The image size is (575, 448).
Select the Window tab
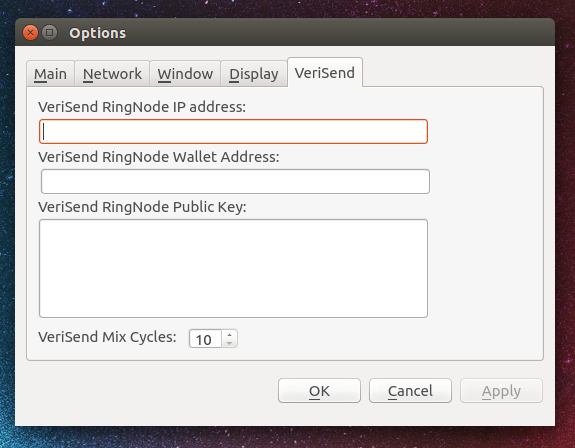185,74
